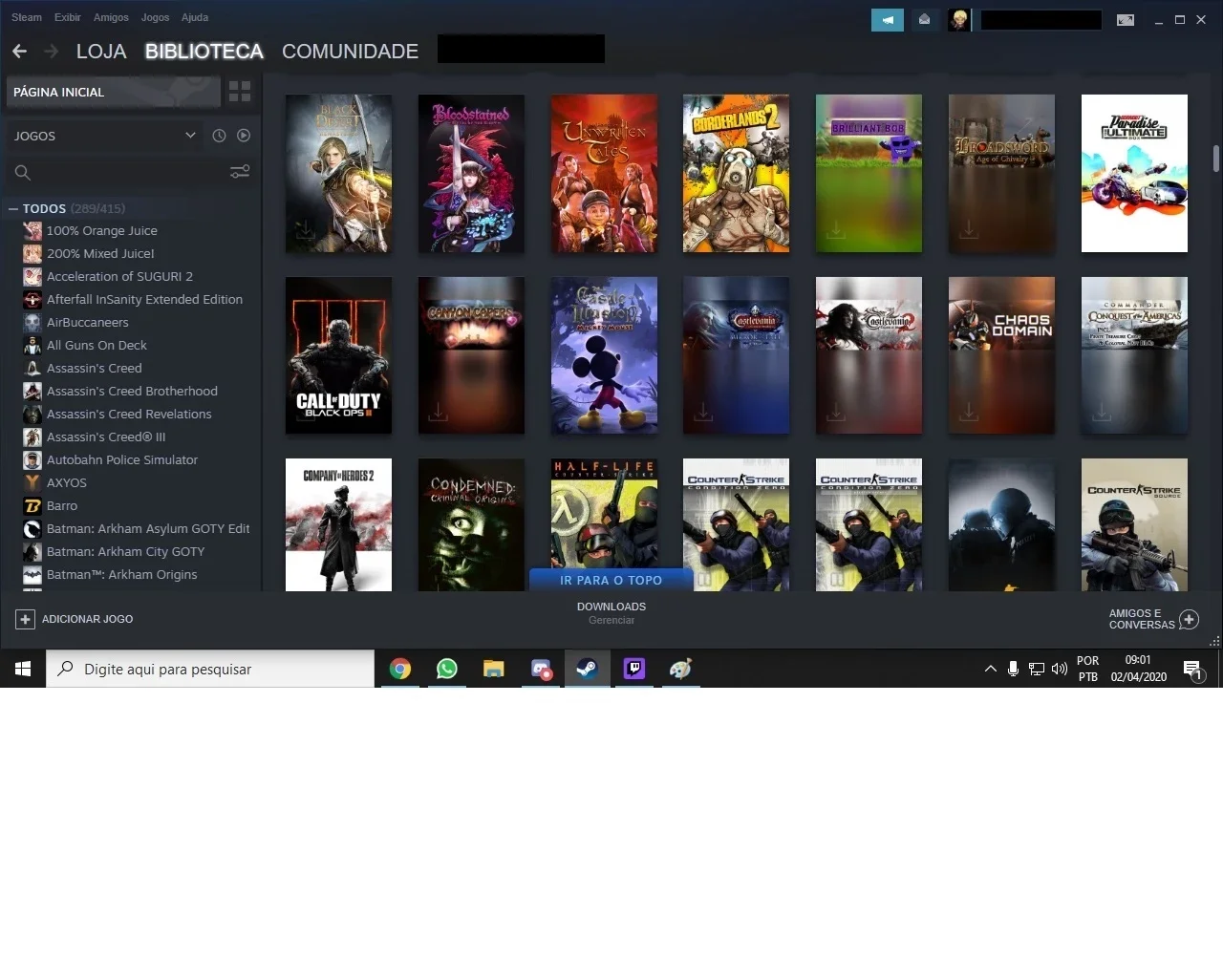Click IR PARA O TOPO button
The height and width of the screenshot is (980, 1223).
[x=611, y=580]
